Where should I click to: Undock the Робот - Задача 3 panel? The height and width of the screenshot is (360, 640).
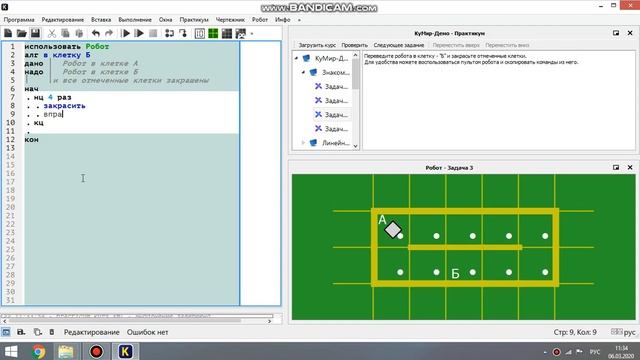[616, 167]
